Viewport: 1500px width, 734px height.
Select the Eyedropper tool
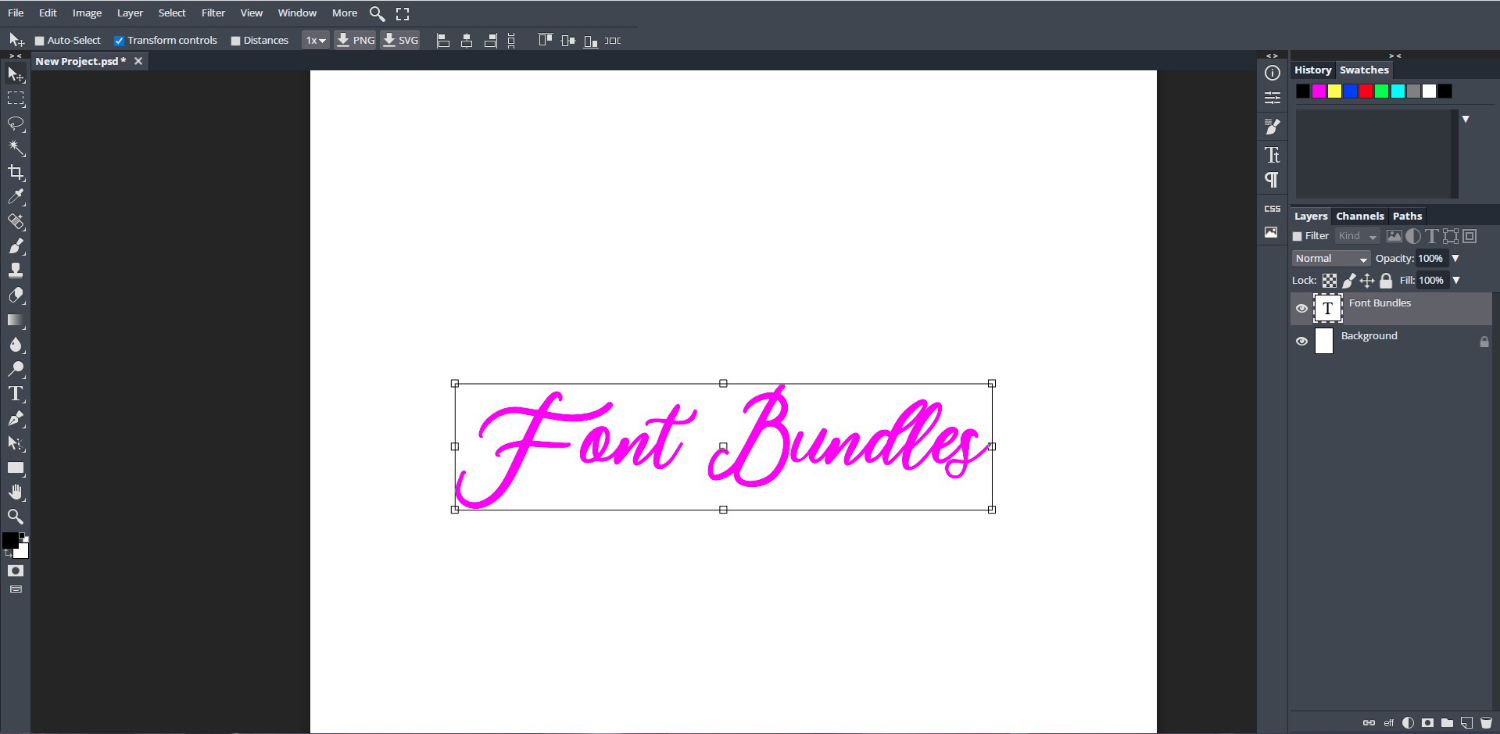(x=16, y=197)
